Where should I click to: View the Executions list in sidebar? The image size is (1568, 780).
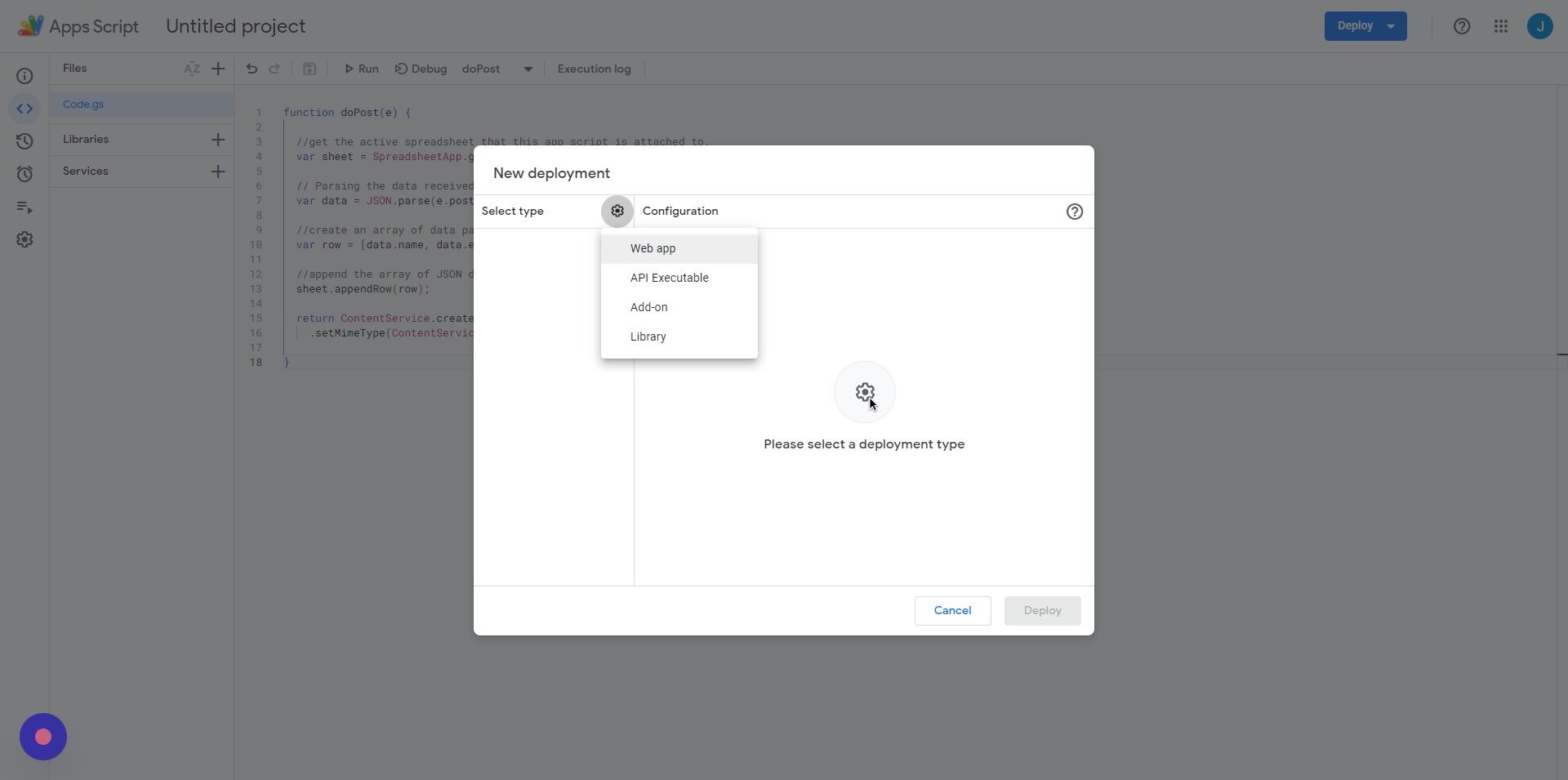24,207
